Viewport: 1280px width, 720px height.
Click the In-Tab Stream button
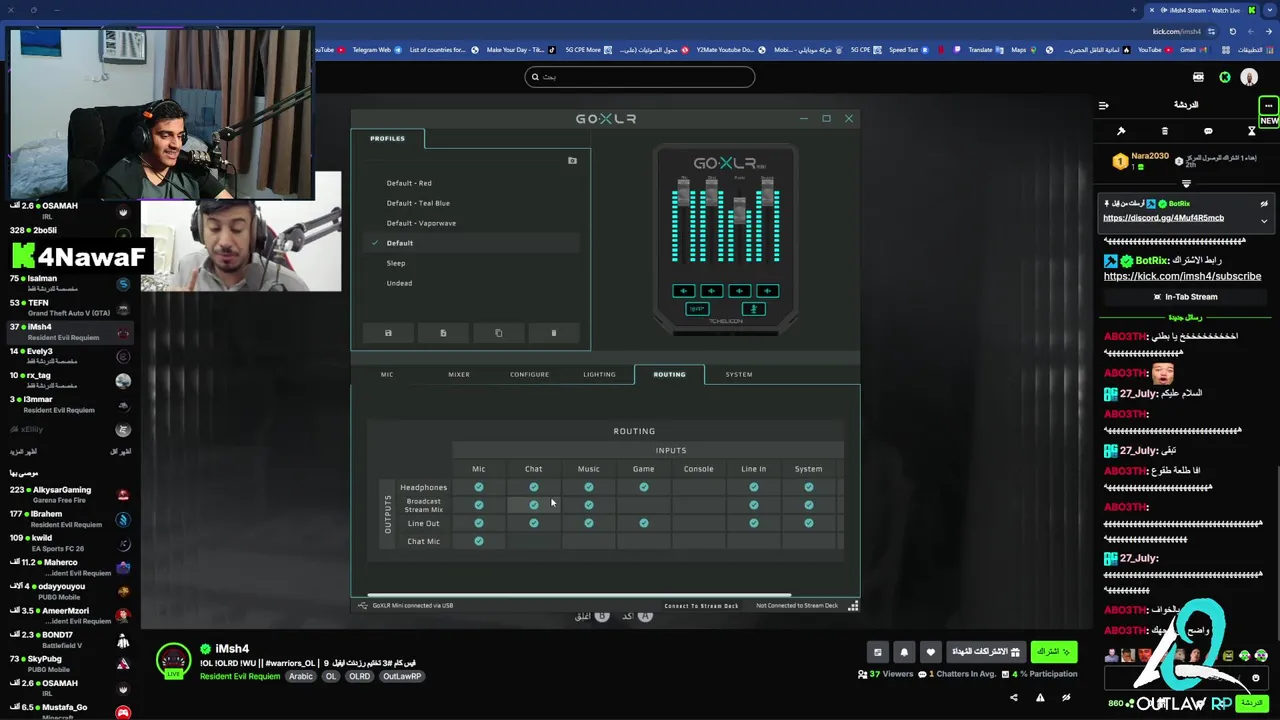(1185, 297)
